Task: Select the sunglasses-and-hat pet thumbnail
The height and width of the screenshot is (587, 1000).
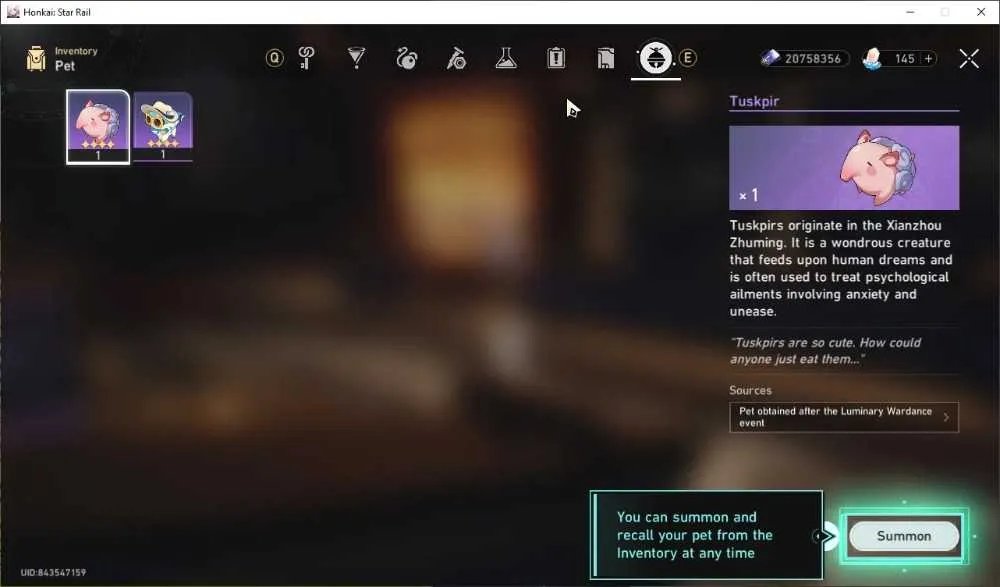Action: click(x=163, y=126)
